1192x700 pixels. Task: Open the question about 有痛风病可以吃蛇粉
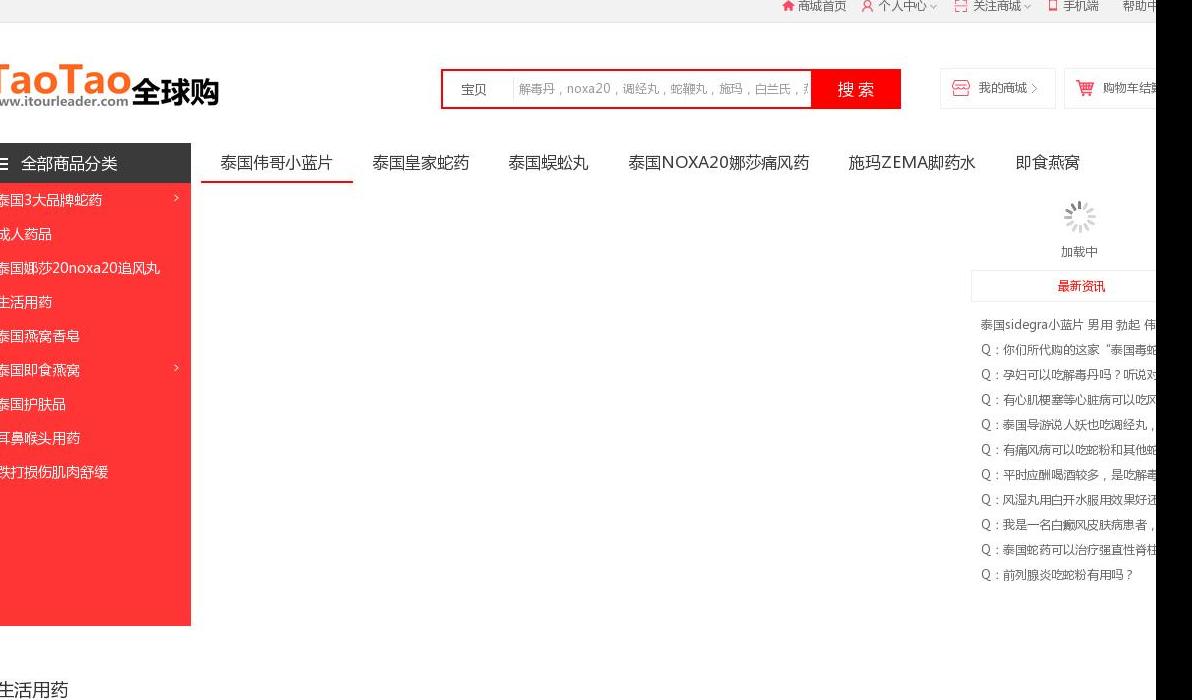[x=1068, y=450]
